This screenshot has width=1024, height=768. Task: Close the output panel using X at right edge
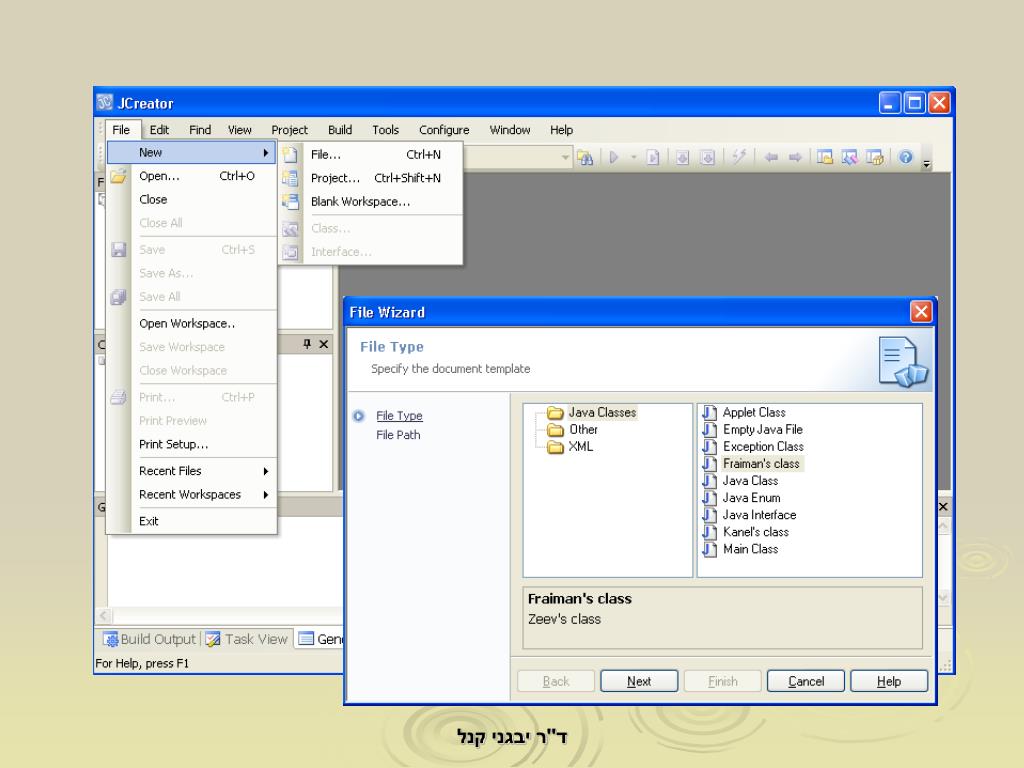(x=943, y=507)
